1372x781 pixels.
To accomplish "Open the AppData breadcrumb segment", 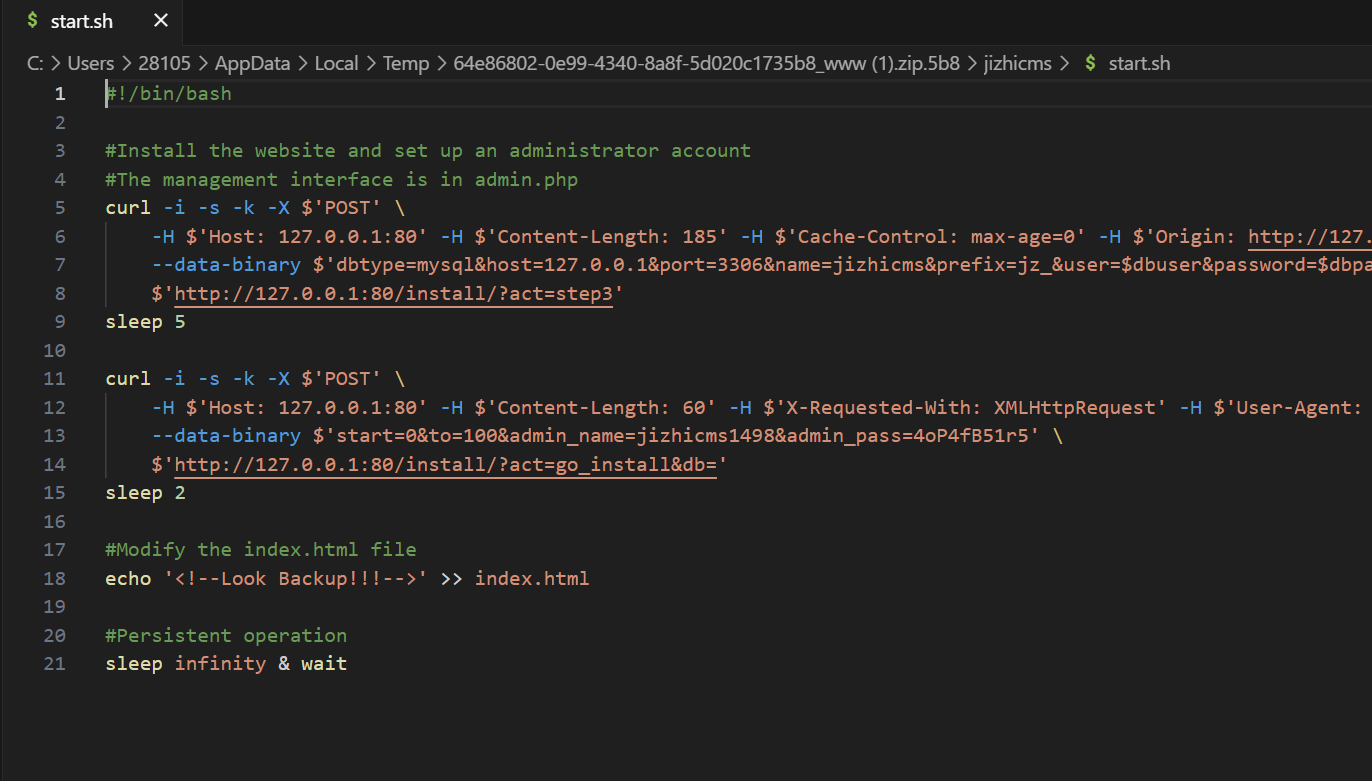I will tap(252, 63).
